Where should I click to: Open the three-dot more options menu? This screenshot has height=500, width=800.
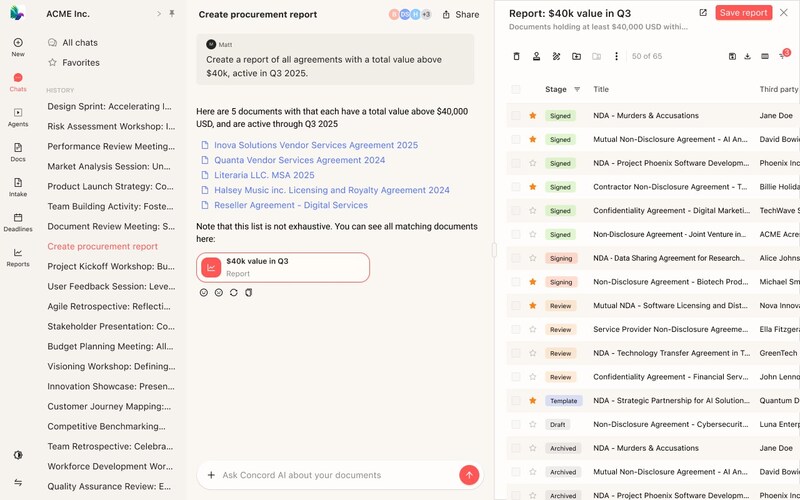616,56
